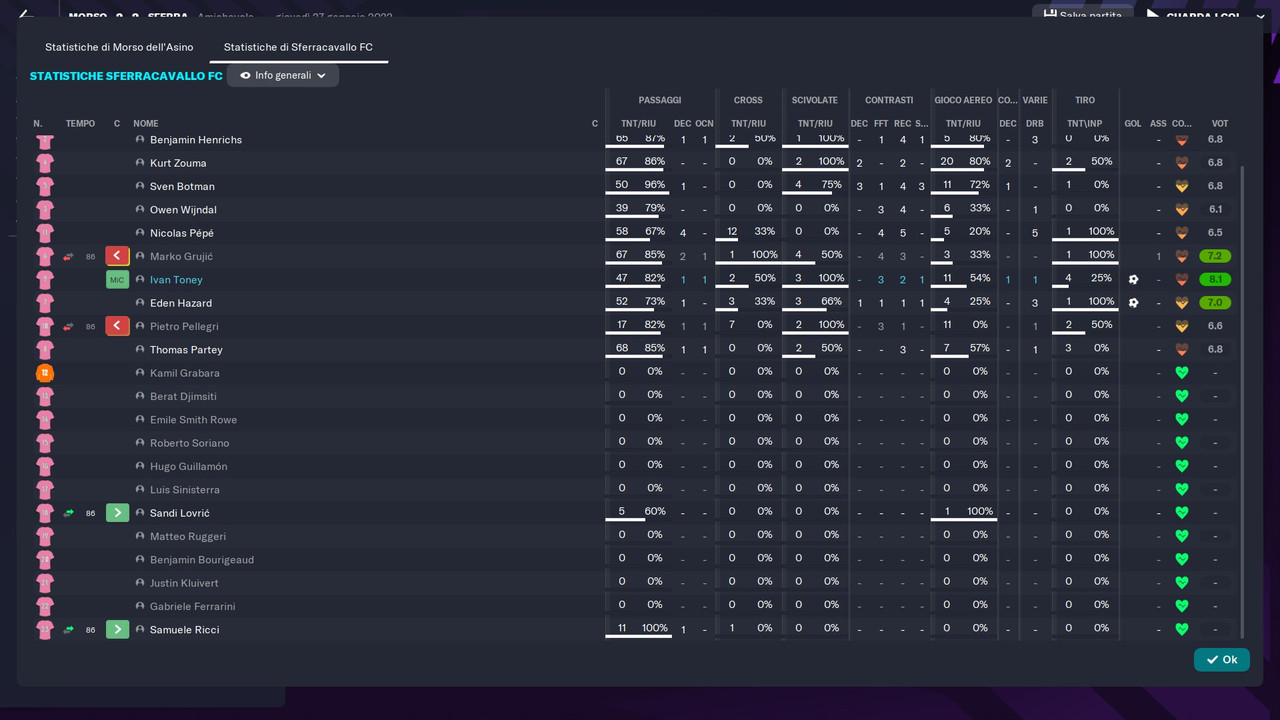Click the shirt icon for Emile Smith Rowe
The width and height of the screenshot is (1280, 720).
[45, 420]
